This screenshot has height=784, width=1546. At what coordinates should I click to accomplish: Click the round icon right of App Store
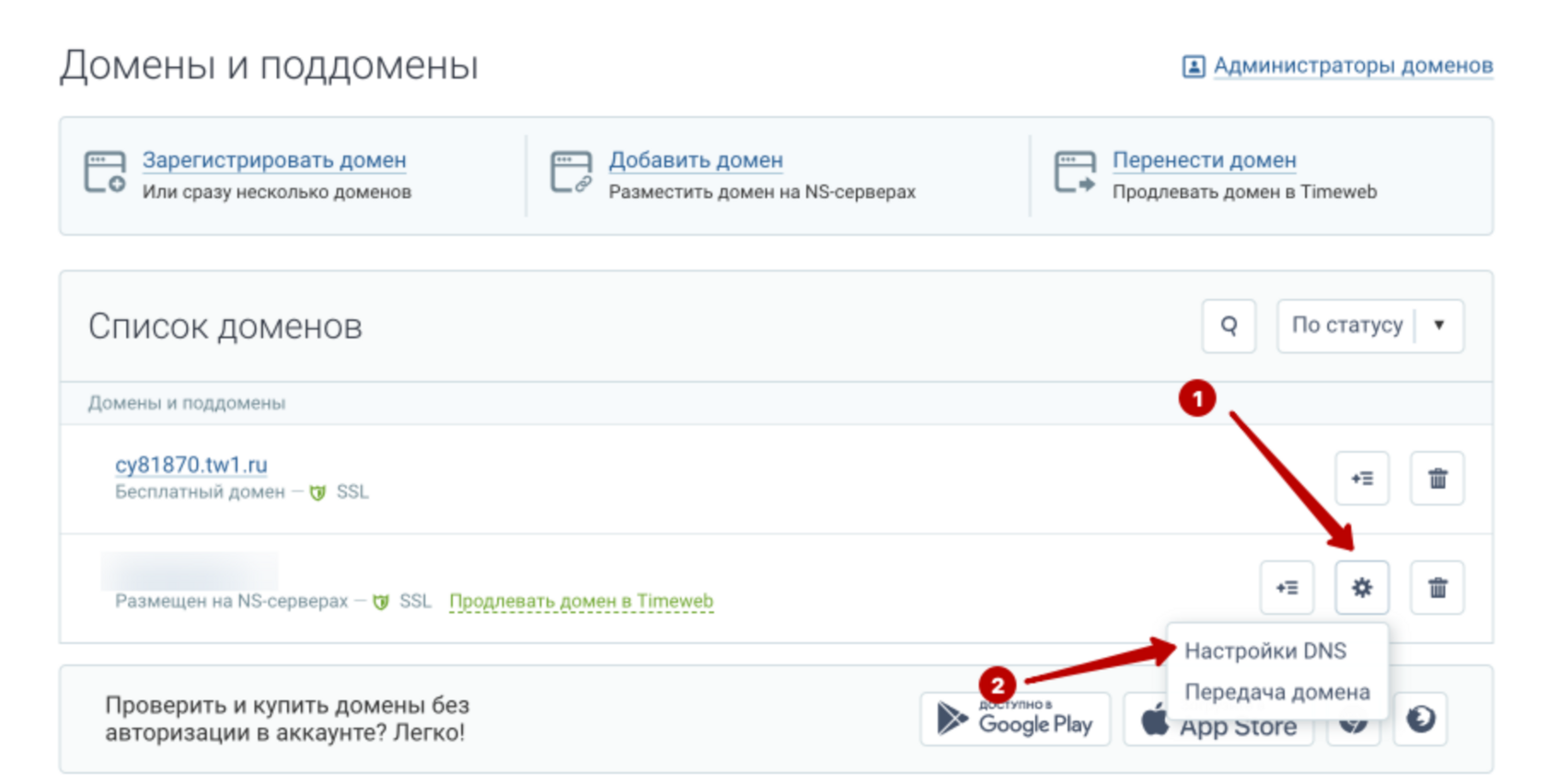(1420, 719)
